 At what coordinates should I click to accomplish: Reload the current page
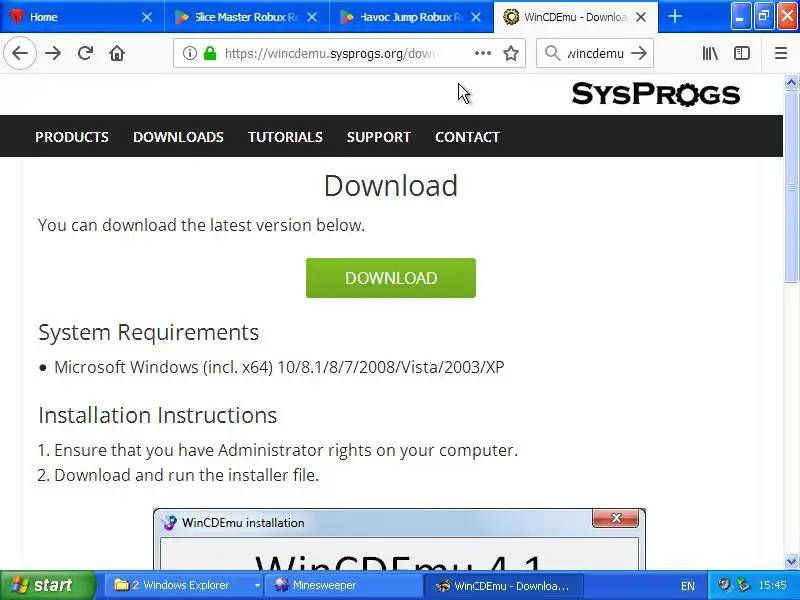point(85,53)
